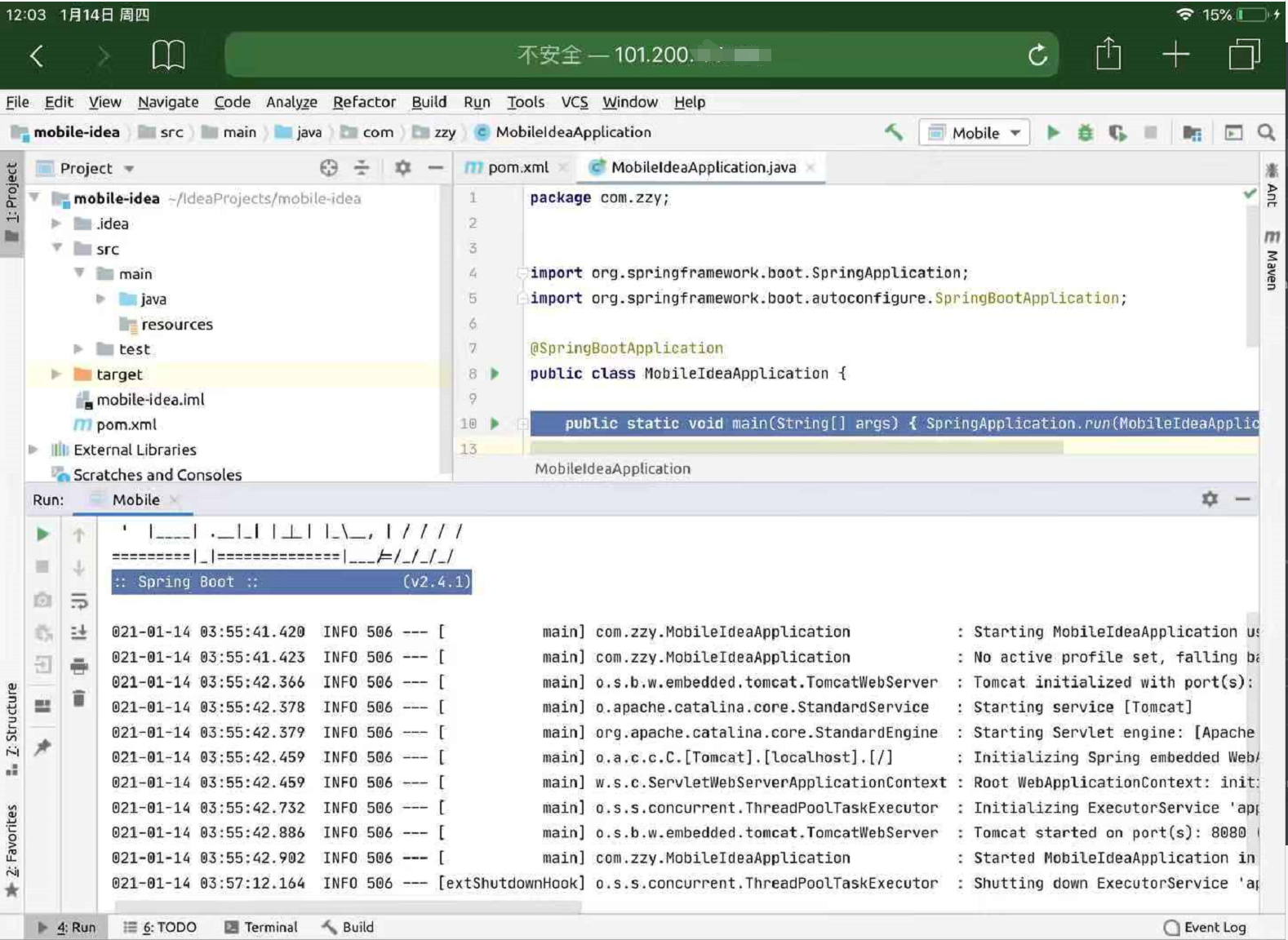The height and width of the screenshot is (940, 1288).
Task: Hide the Run panel with minus
Action: coord(1242,499)
